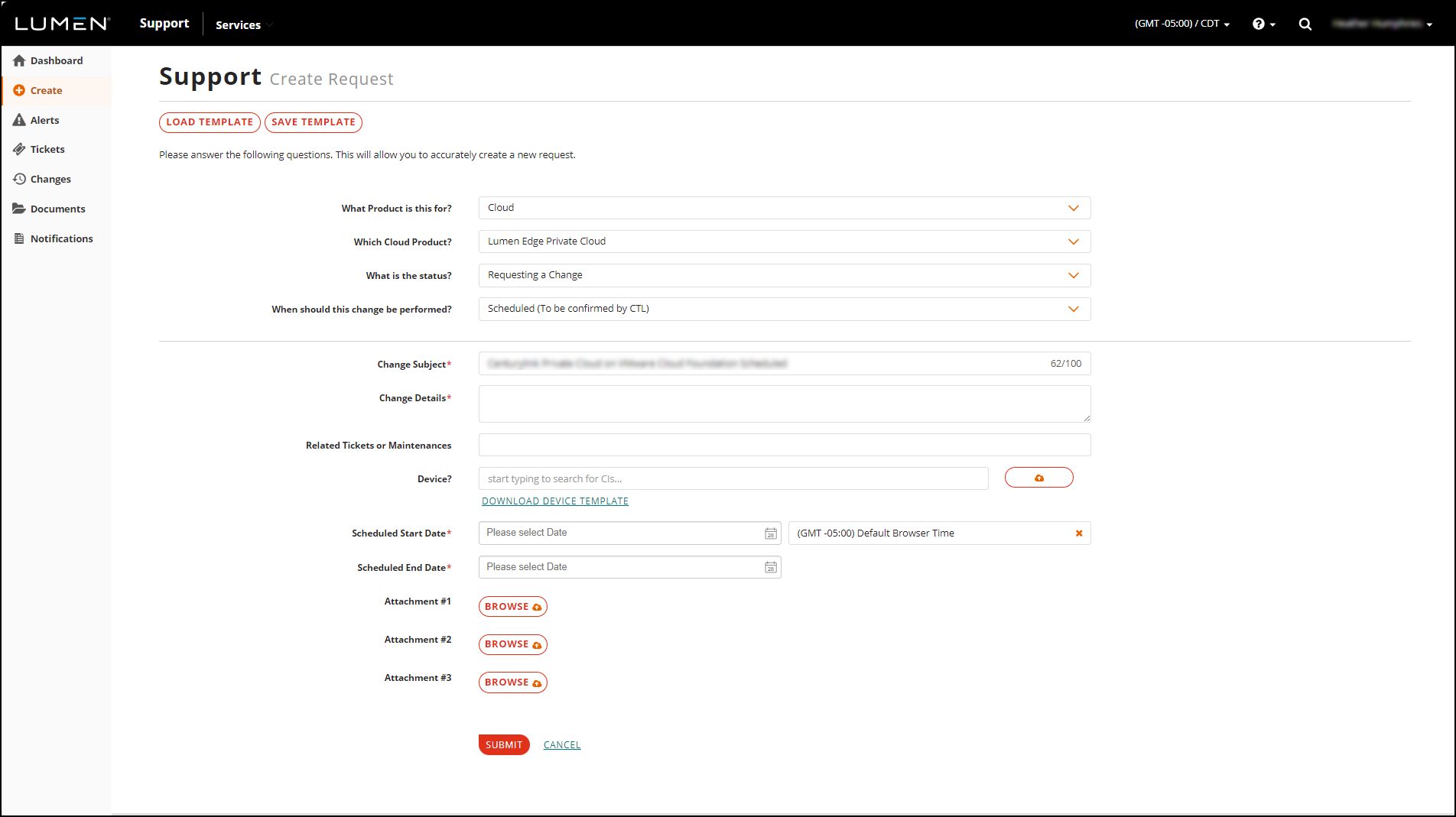This screenshot has width=1456, height=817.
Task: Clear the Default Browser Time selection
Action: tap(1079, 533)
